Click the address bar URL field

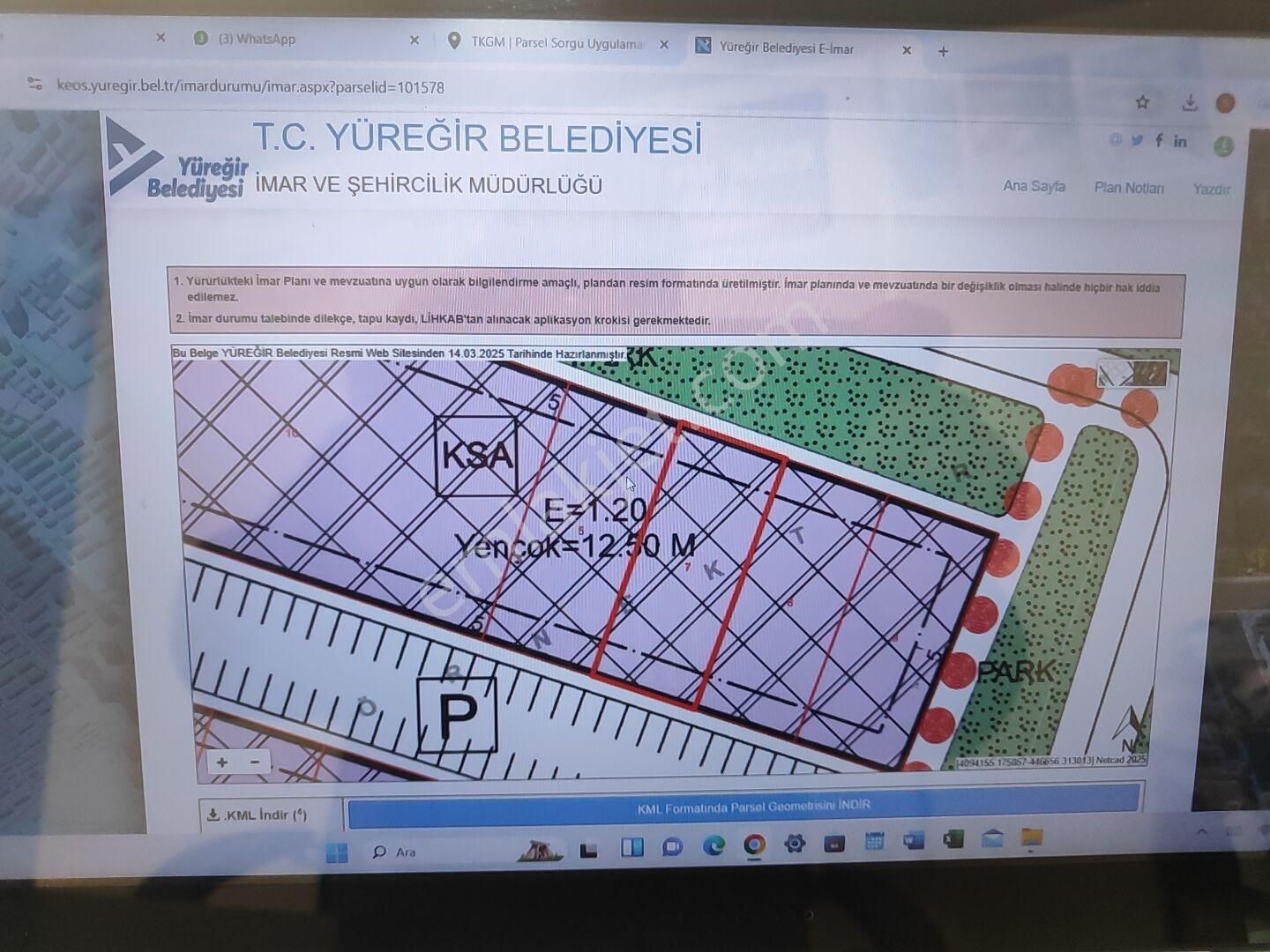pos(250,87)
